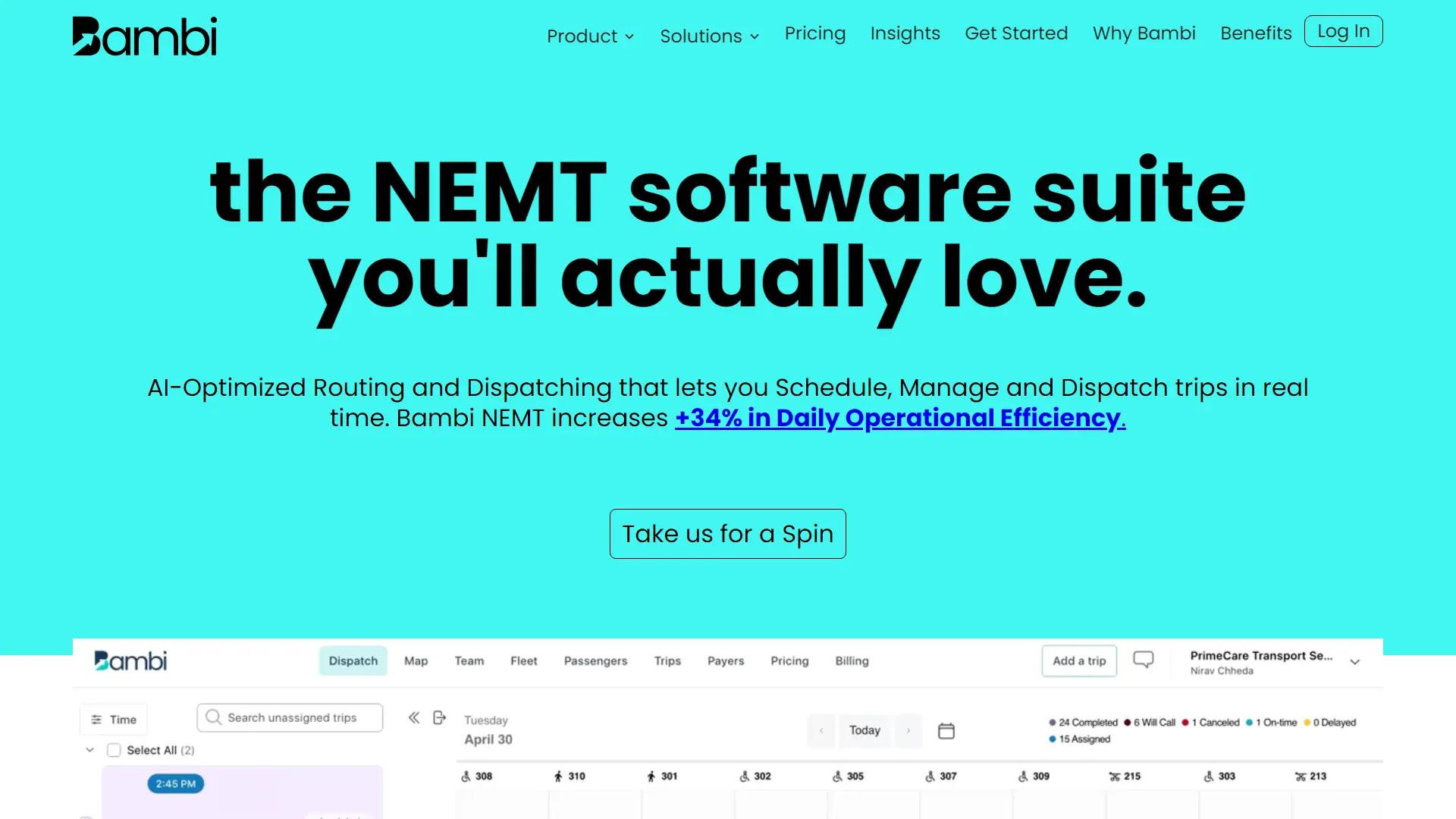Select wheelchair vehicle 308 column header
1456x819 pixels.
[x=477, y=776]
